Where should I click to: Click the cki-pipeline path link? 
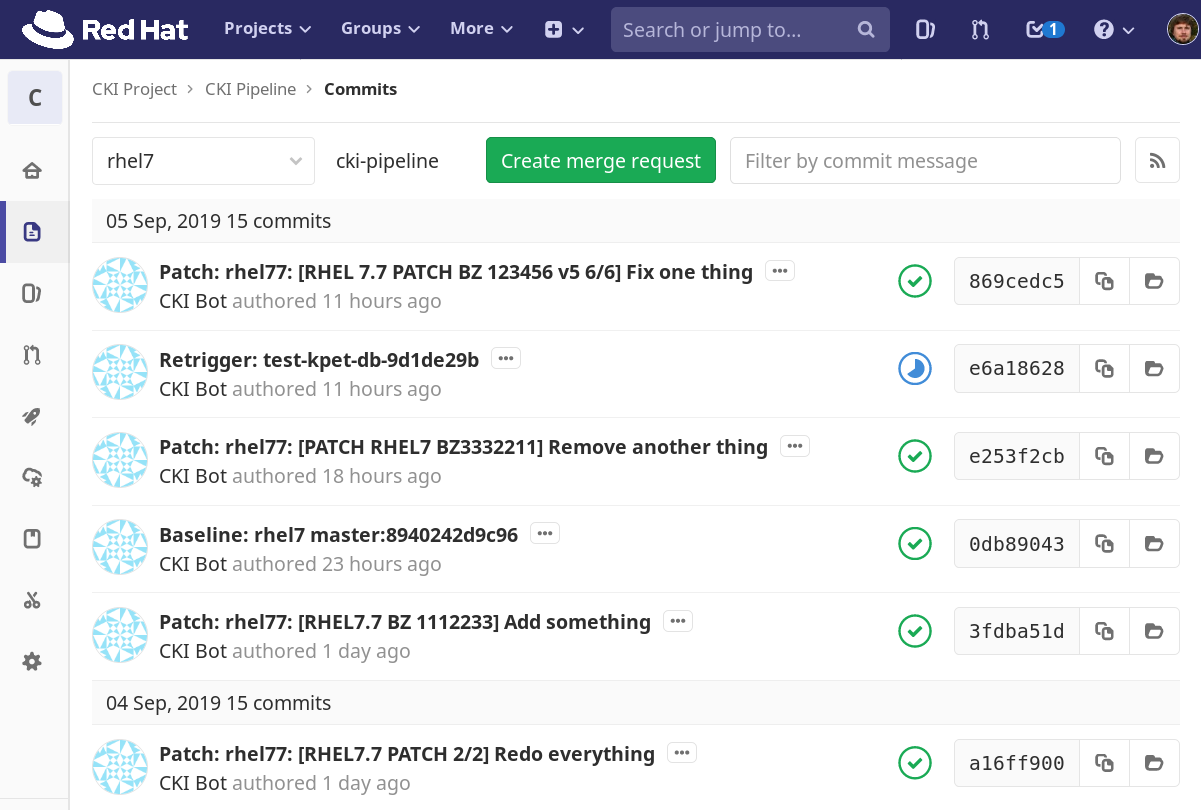[x=387, y=161]
